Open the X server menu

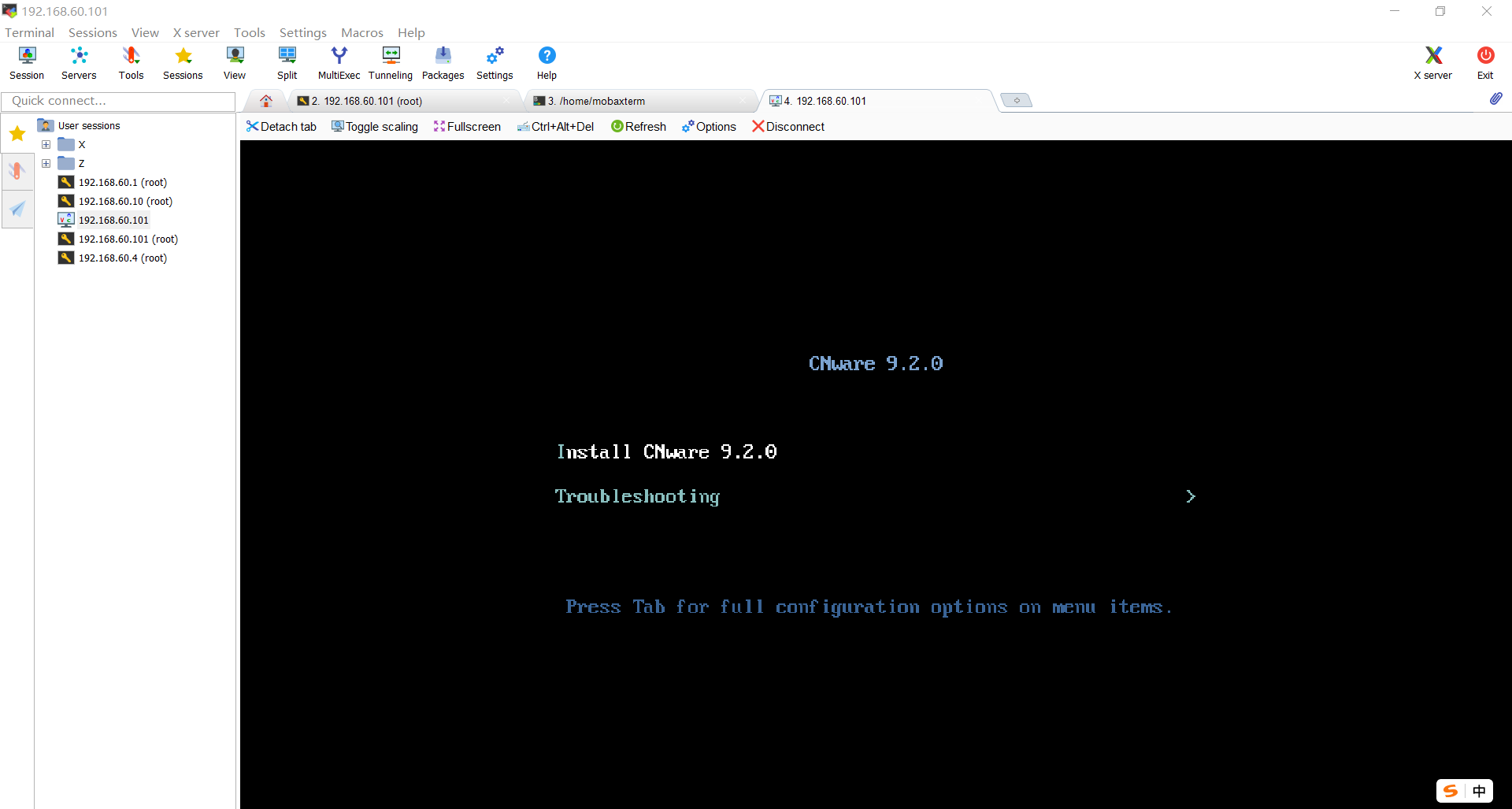point(196,32)
